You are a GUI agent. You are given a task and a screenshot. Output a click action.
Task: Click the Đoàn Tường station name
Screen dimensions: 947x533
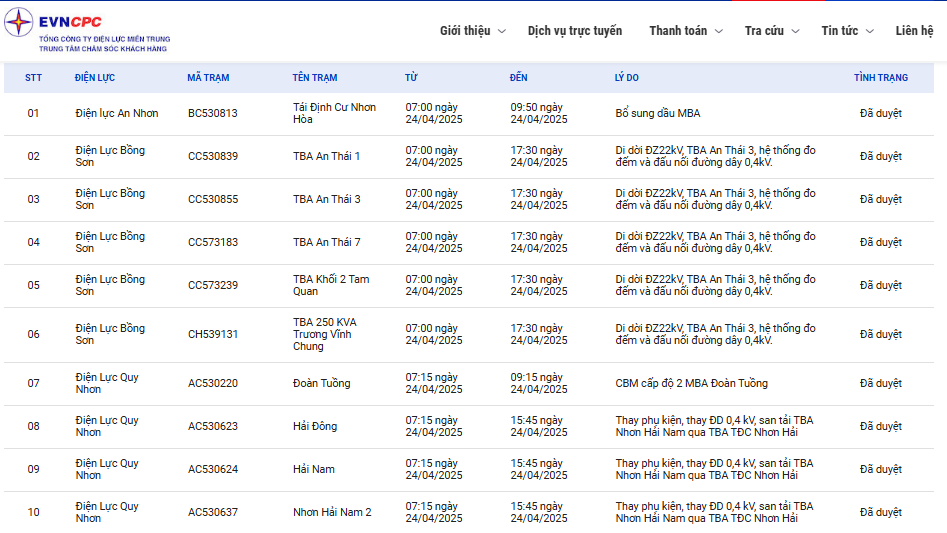pyautogui.click(x=321, y=384)
